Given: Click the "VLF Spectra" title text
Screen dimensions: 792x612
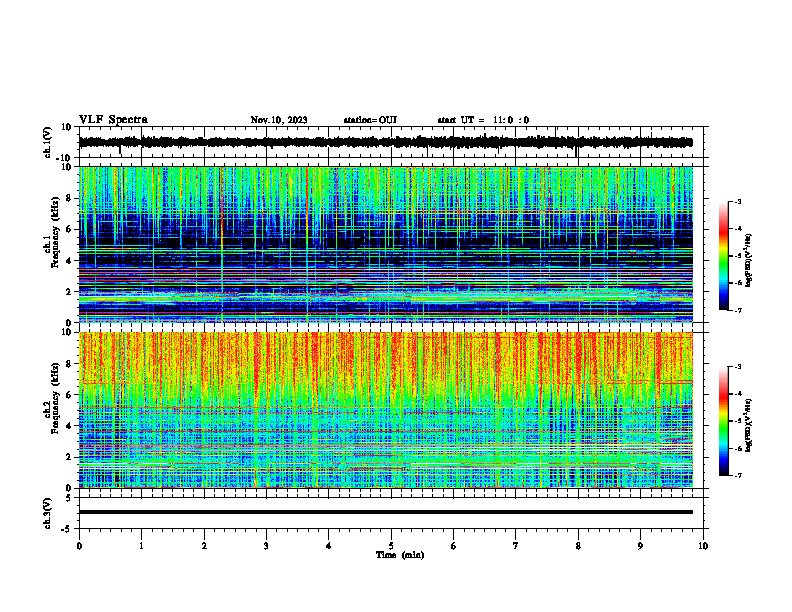Looking at the screenshot, I should tap(113, 120).
